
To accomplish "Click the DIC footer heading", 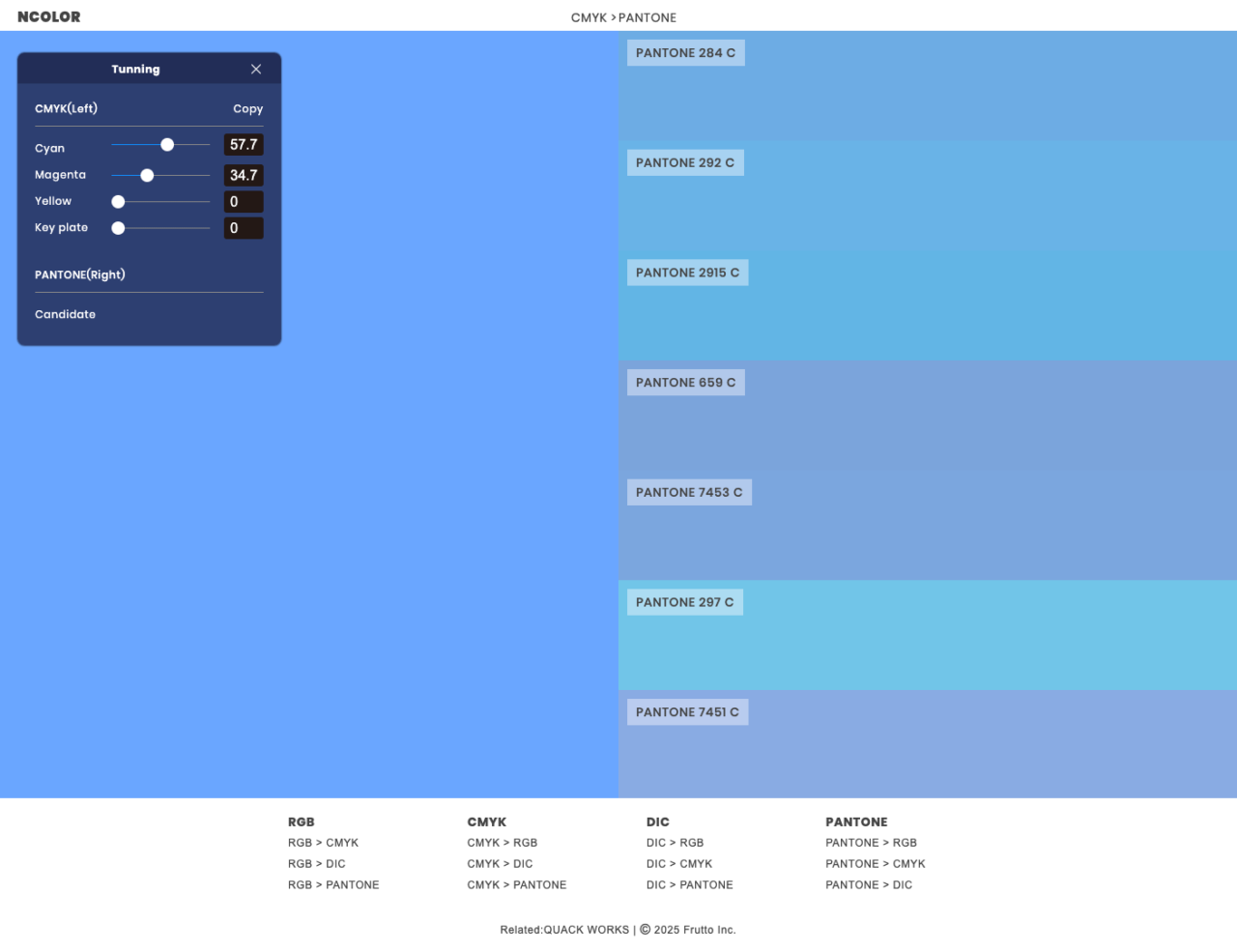I will click(x=658, y=822).
